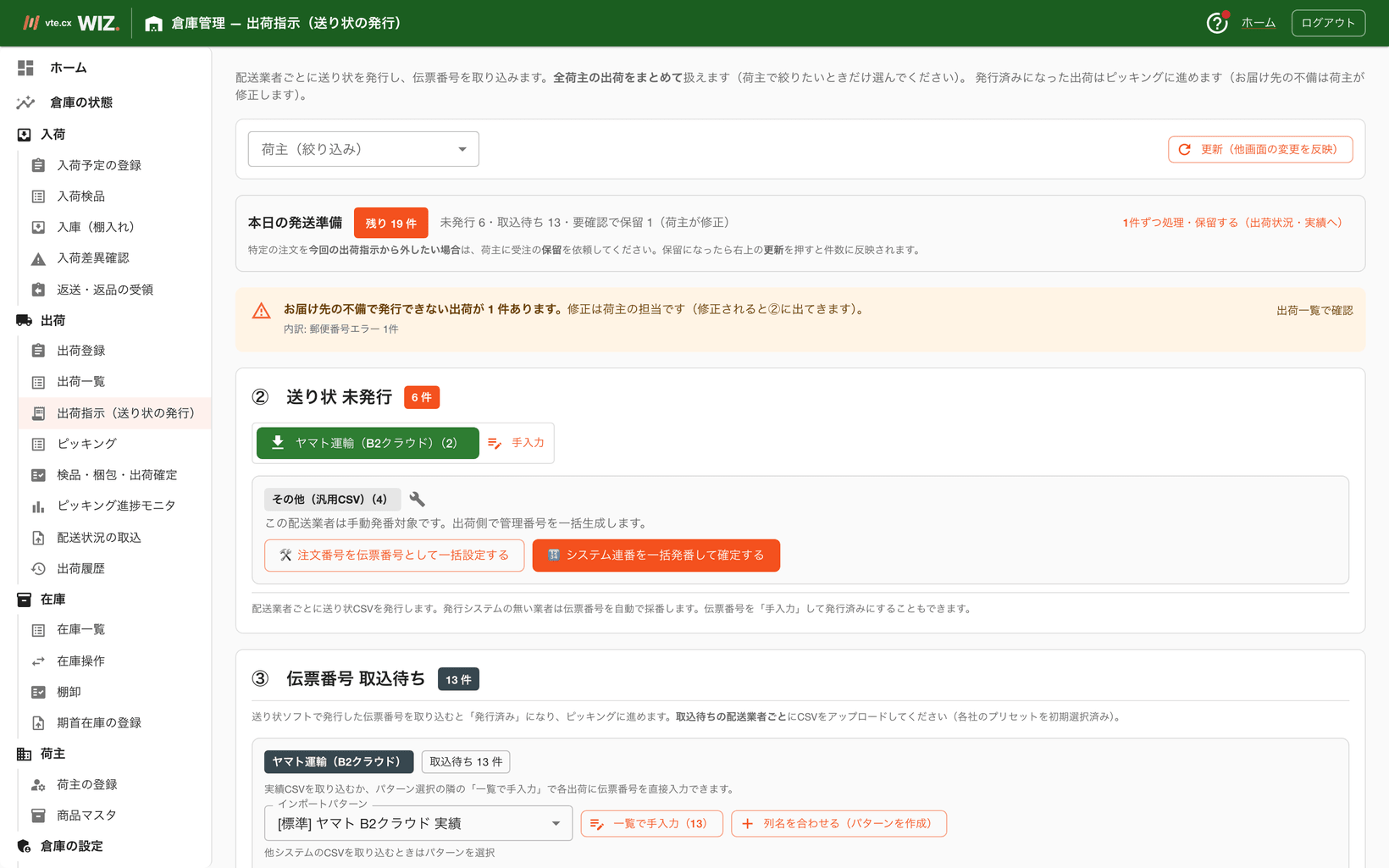Click the 在庫操作 swap arrows icon
This screenshot has width=1389, height=868.
point(38,661)
